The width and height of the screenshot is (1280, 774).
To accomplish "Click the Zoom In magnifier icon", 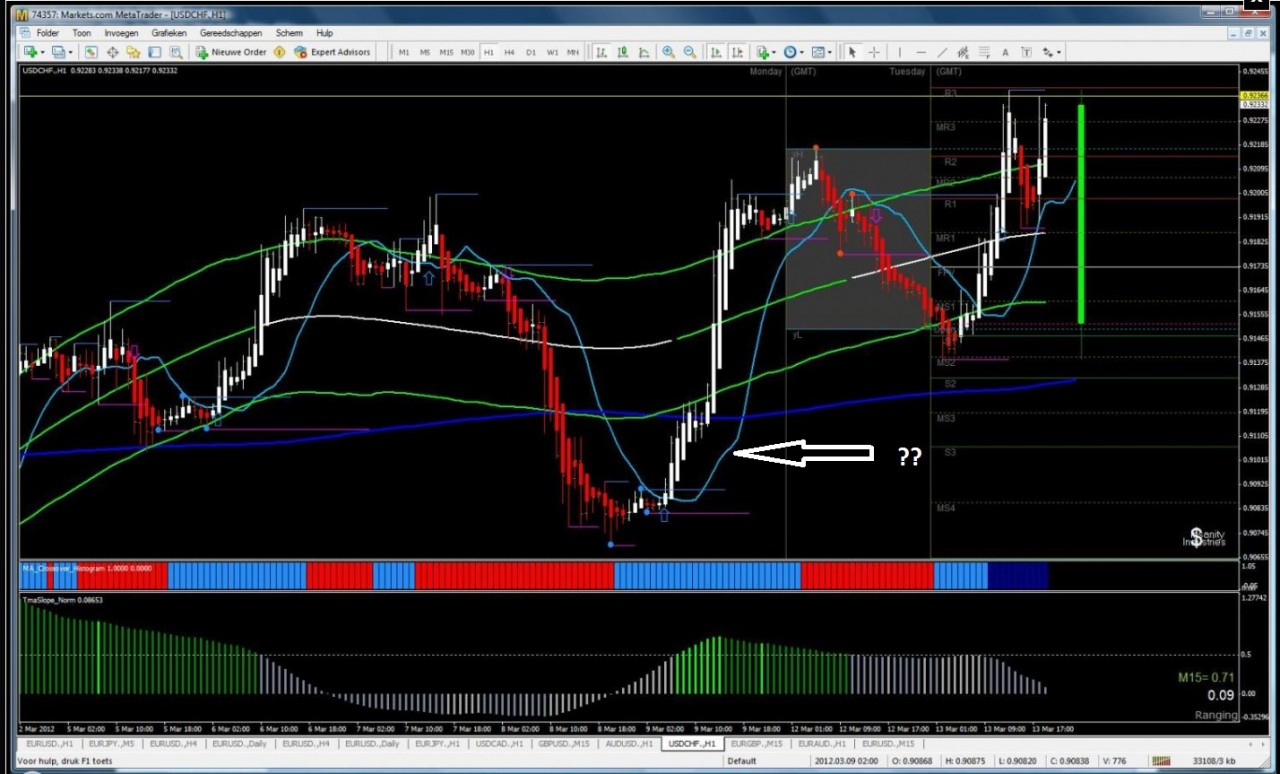I will [668, 52].
